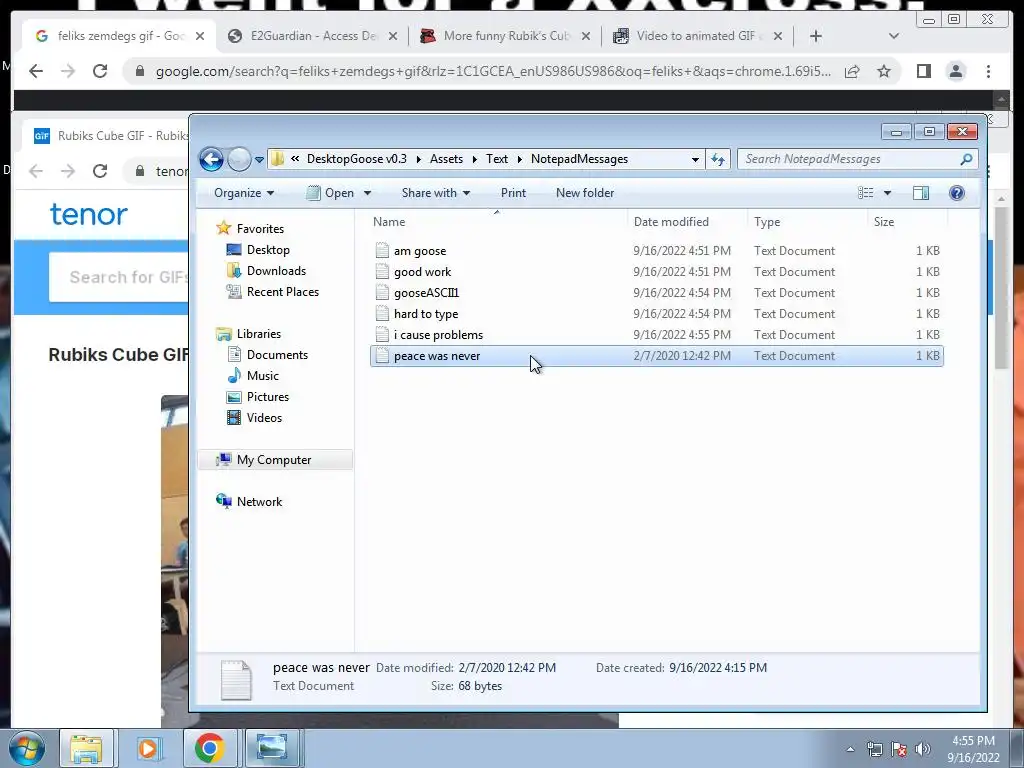Switch to E2Guardian Access Denied tab
Viewport: 1024px width, 768px height.
pyautogui.click(x=312, y=36)
